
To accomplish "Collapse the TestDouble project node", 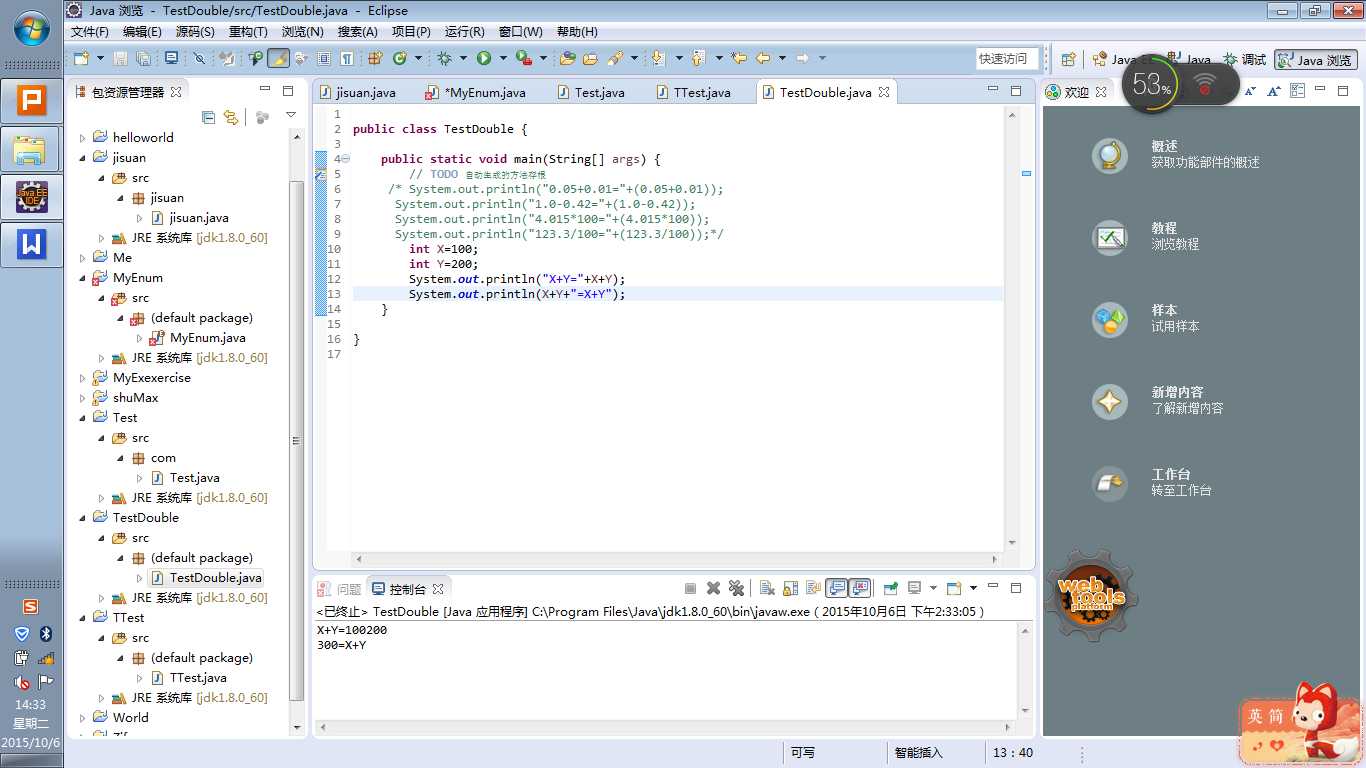I will click(83, 518).
